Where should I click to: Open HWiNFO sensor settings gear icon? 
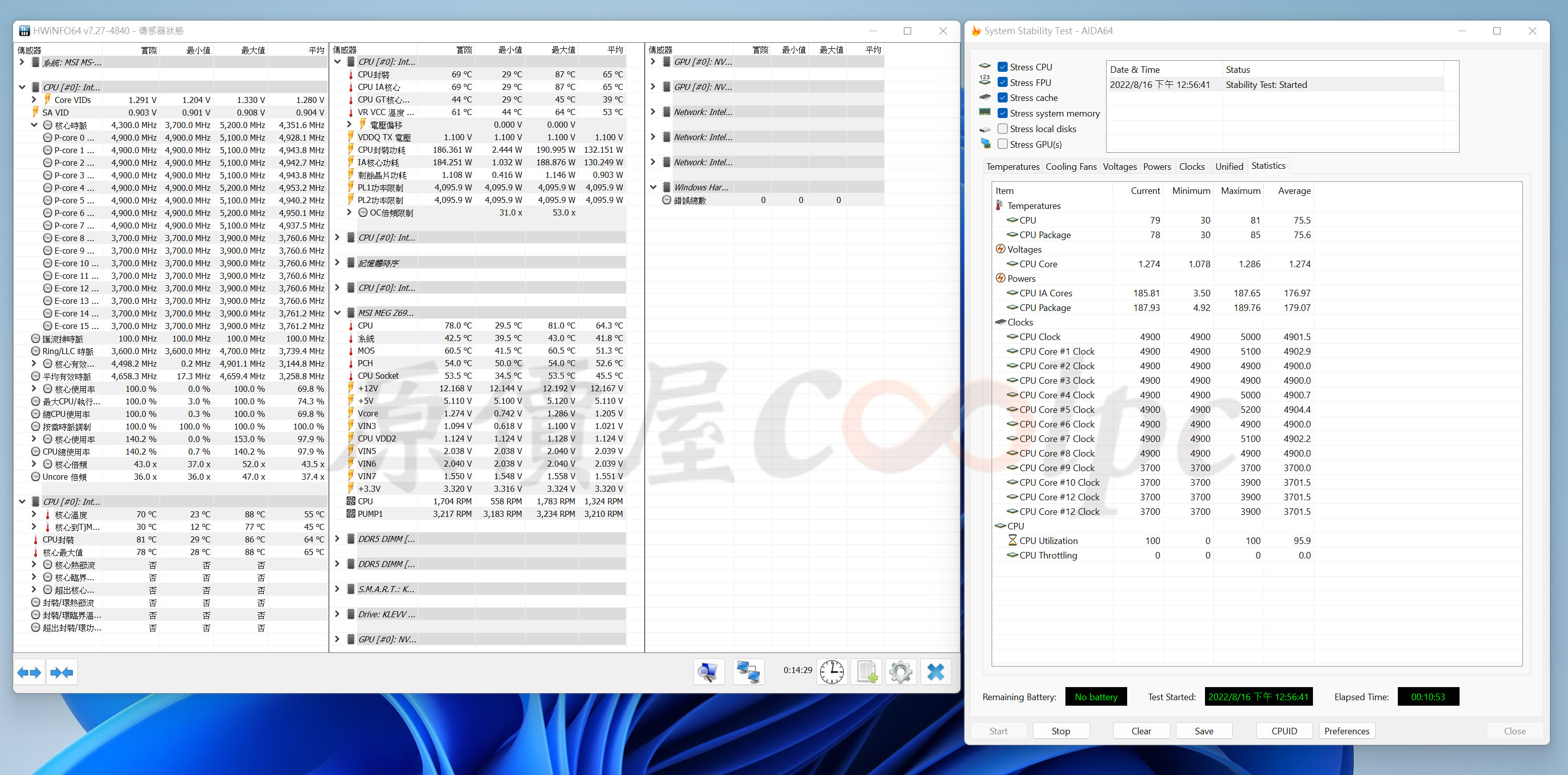(x=900, y=672)
